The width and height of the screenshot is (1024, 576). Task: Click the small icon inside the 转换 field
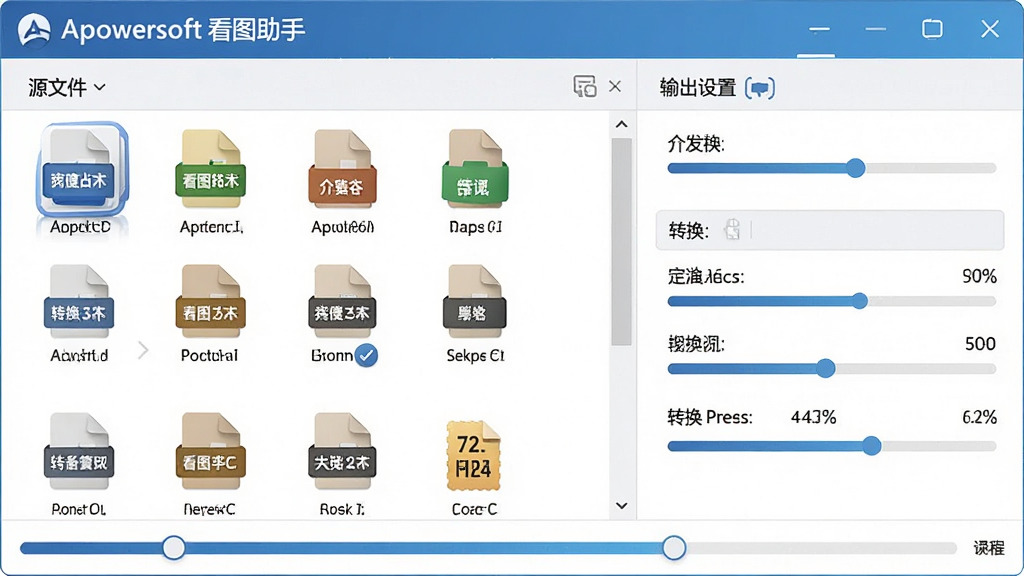(x=732, y=229)
